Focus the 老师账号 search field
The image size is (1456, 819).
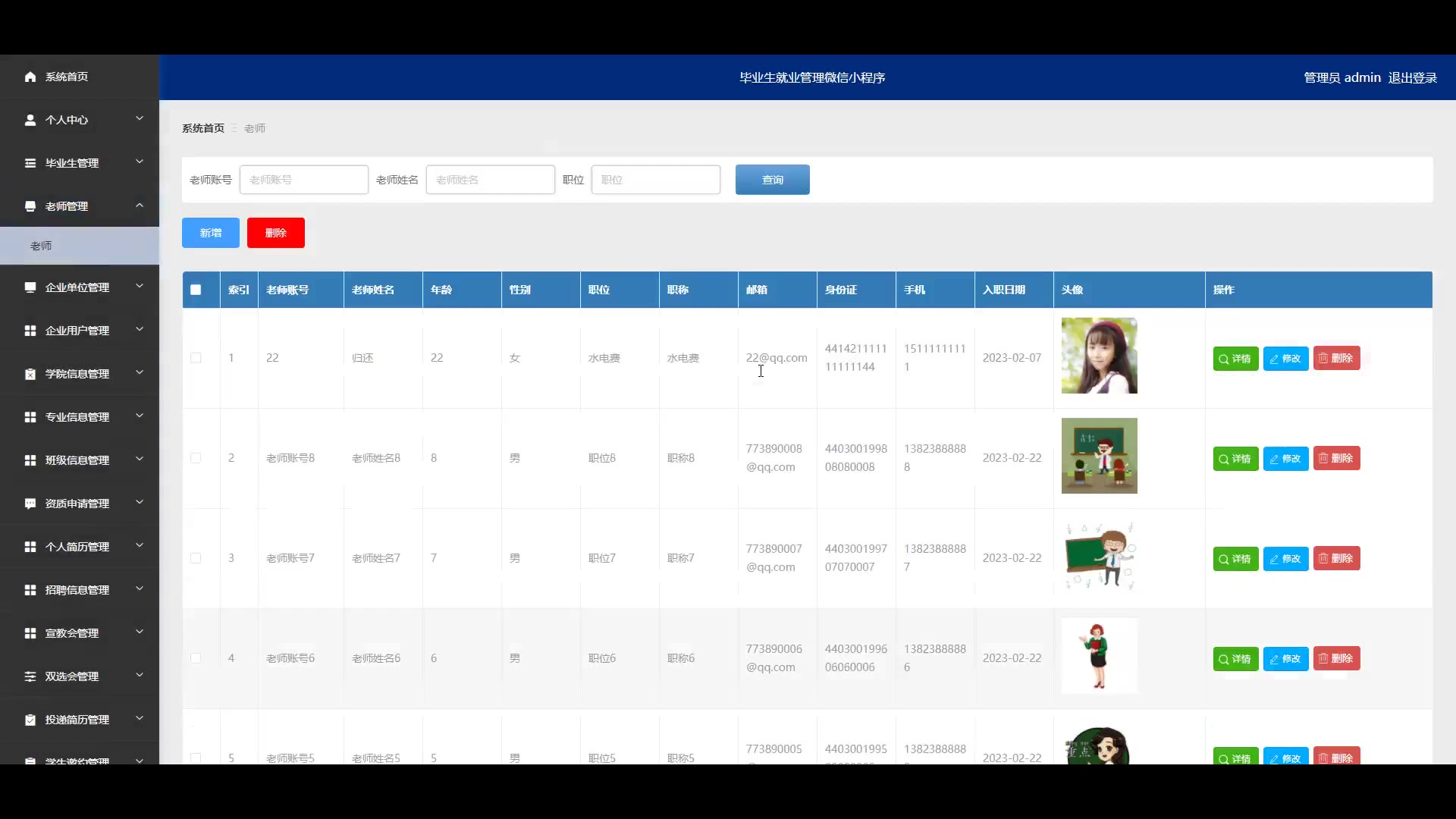[304, 180]
